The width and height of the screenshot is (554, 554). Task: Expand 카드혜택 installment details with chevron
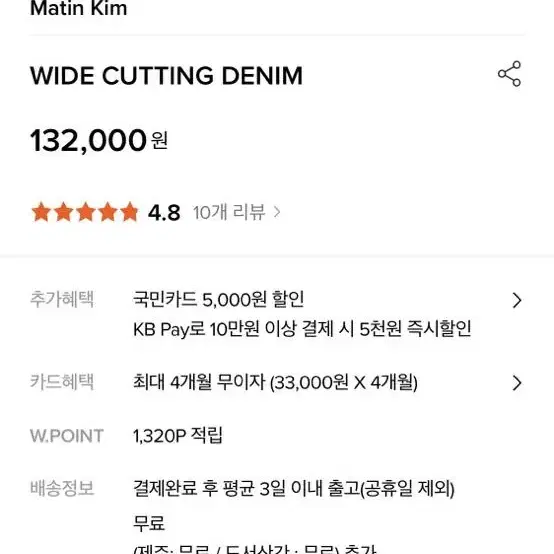(x=517, y=383)
